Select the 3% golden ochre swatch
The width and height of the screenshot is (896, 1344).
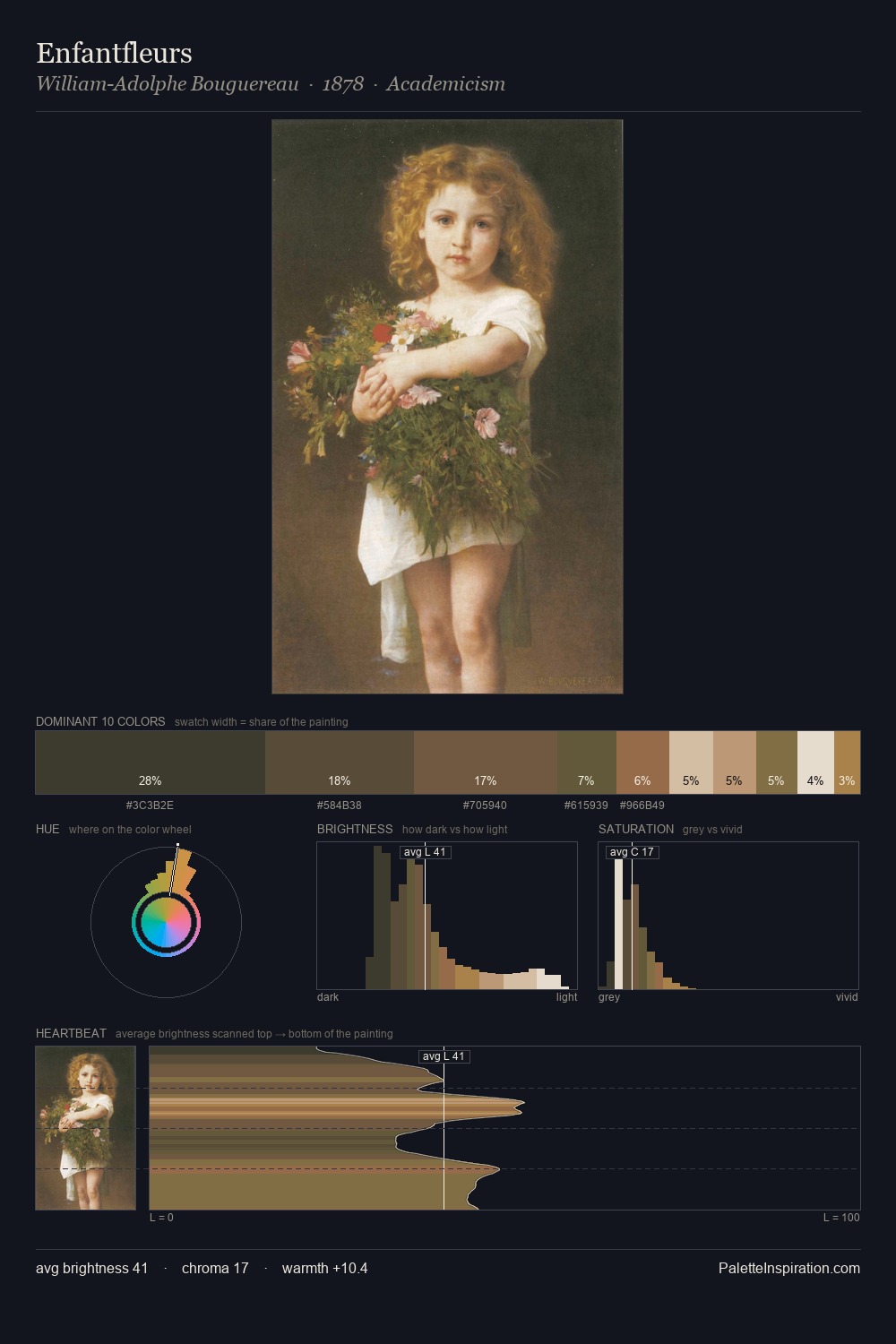pos(847,762)
